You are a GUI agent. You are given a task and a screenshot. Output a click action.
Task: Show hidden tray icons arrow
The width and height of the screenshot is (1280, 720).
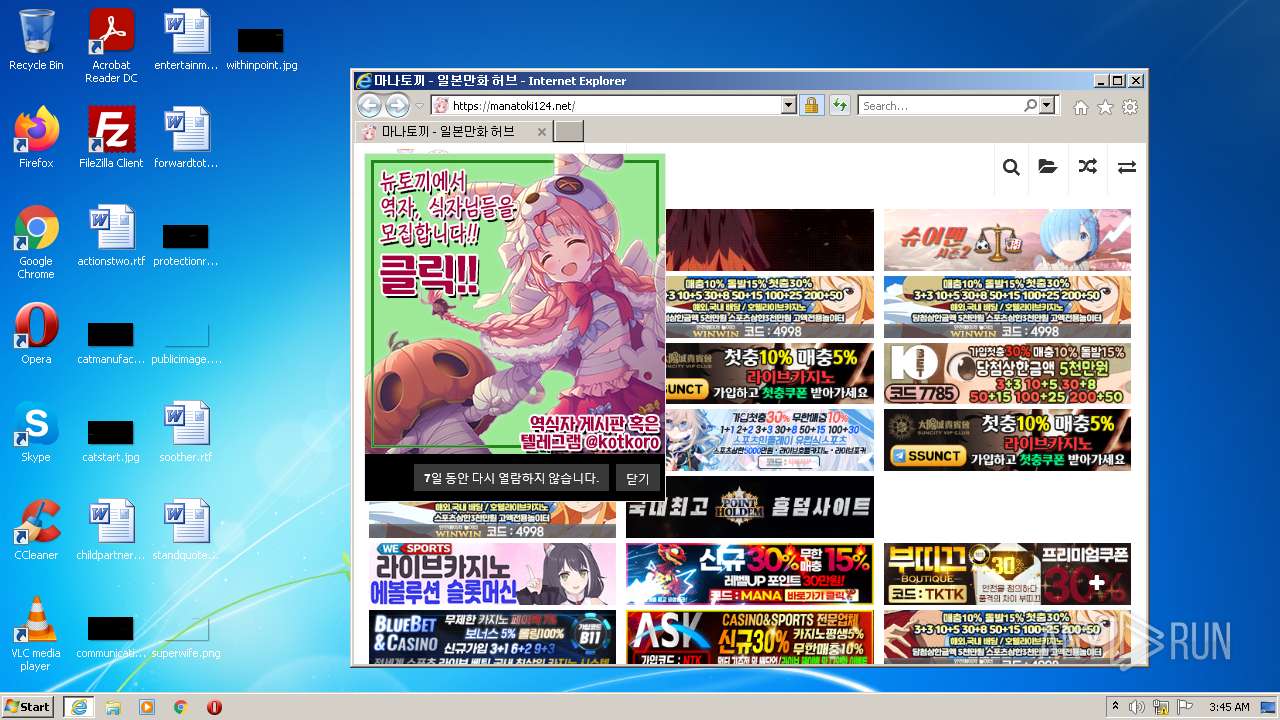[x=1115, y=706]
